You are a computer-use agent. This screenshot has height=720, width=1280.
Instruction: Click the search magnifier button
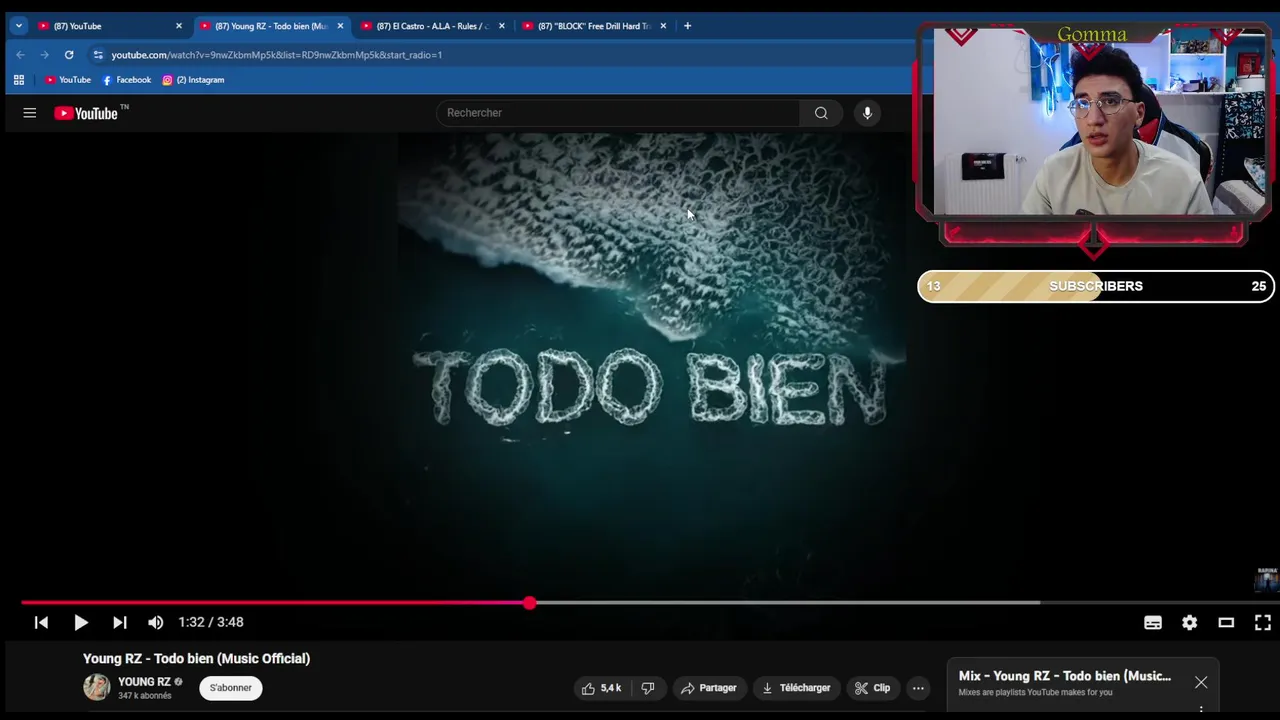tap(821, 113)
